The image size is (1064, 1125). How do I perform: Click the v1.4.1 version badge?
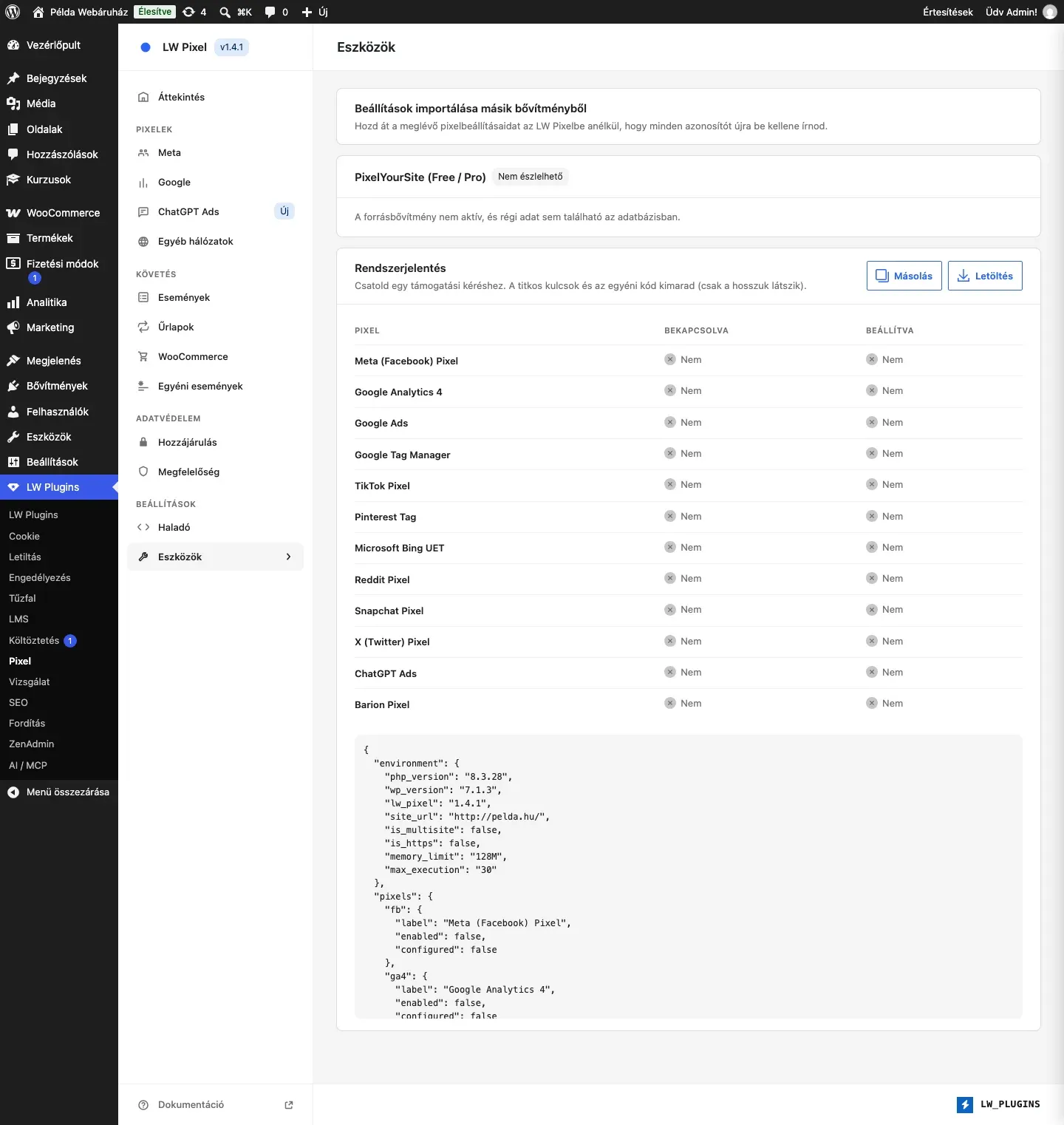click(231, 47)
